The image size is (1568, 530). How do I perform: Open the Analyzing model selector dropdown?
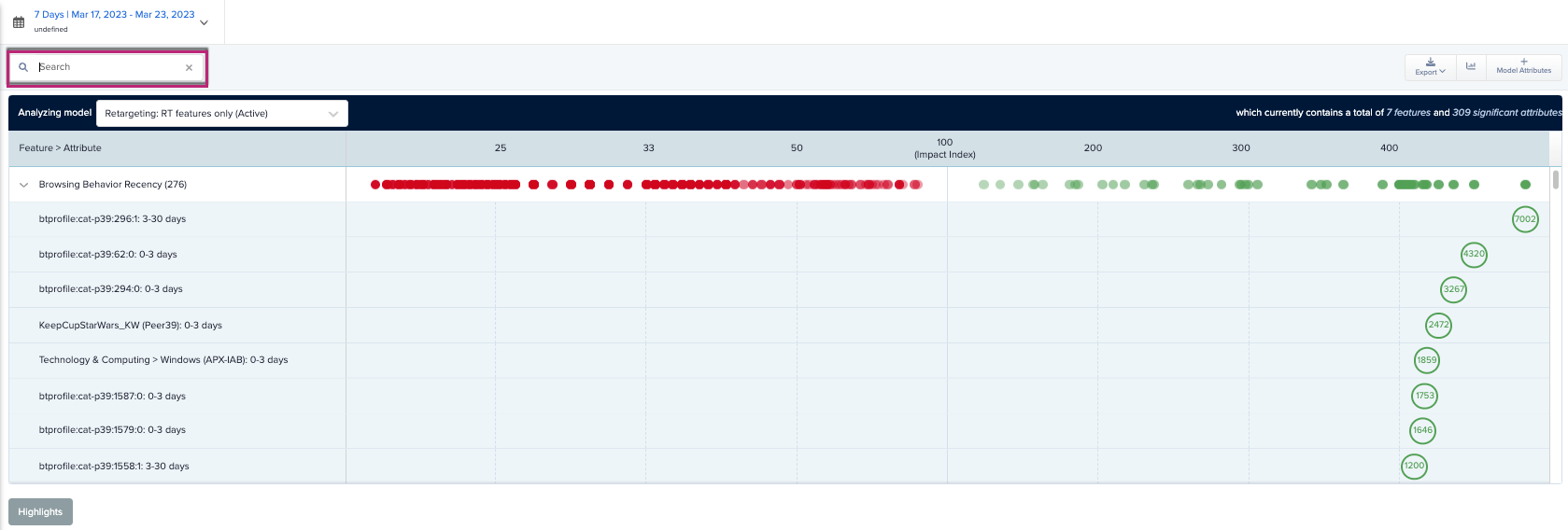[221, 114]
